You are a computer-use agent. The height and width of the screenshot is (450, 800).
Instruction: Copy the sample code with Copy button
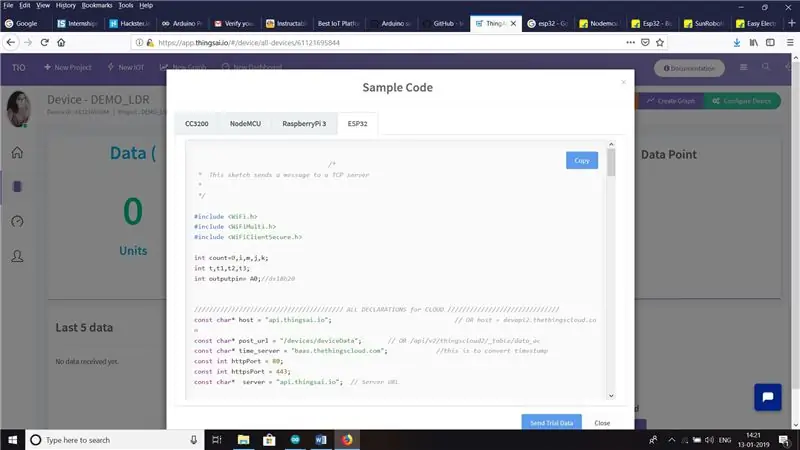tap(582, 160)
